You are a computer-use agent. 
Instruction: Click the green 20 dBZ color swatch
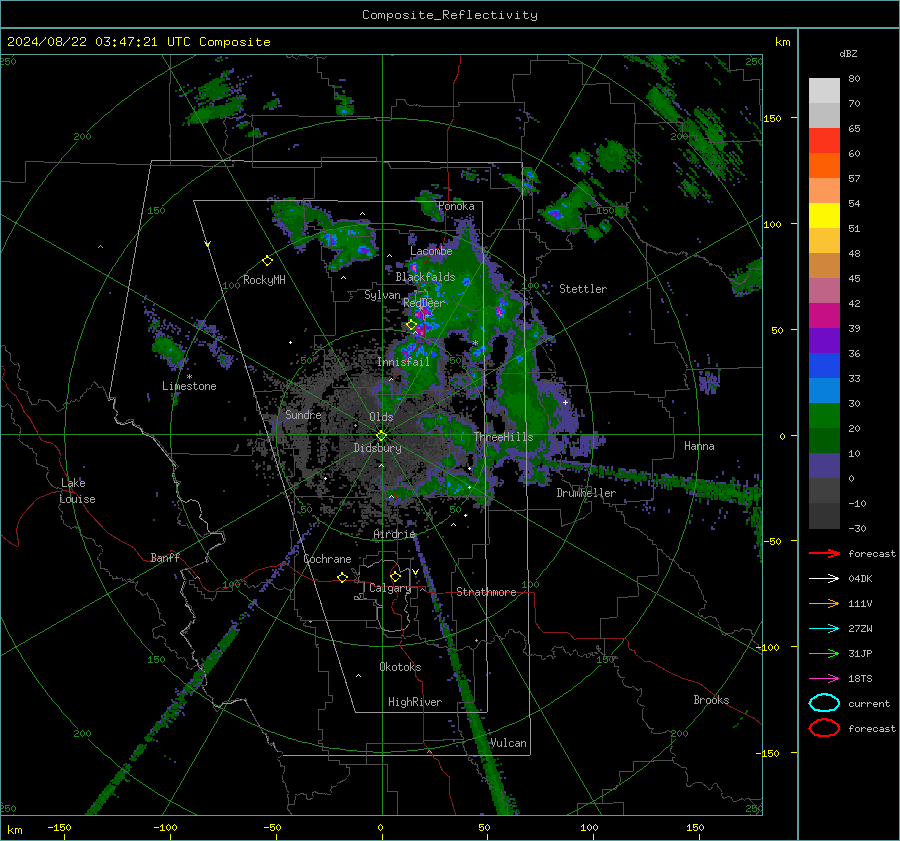[824, 416]
